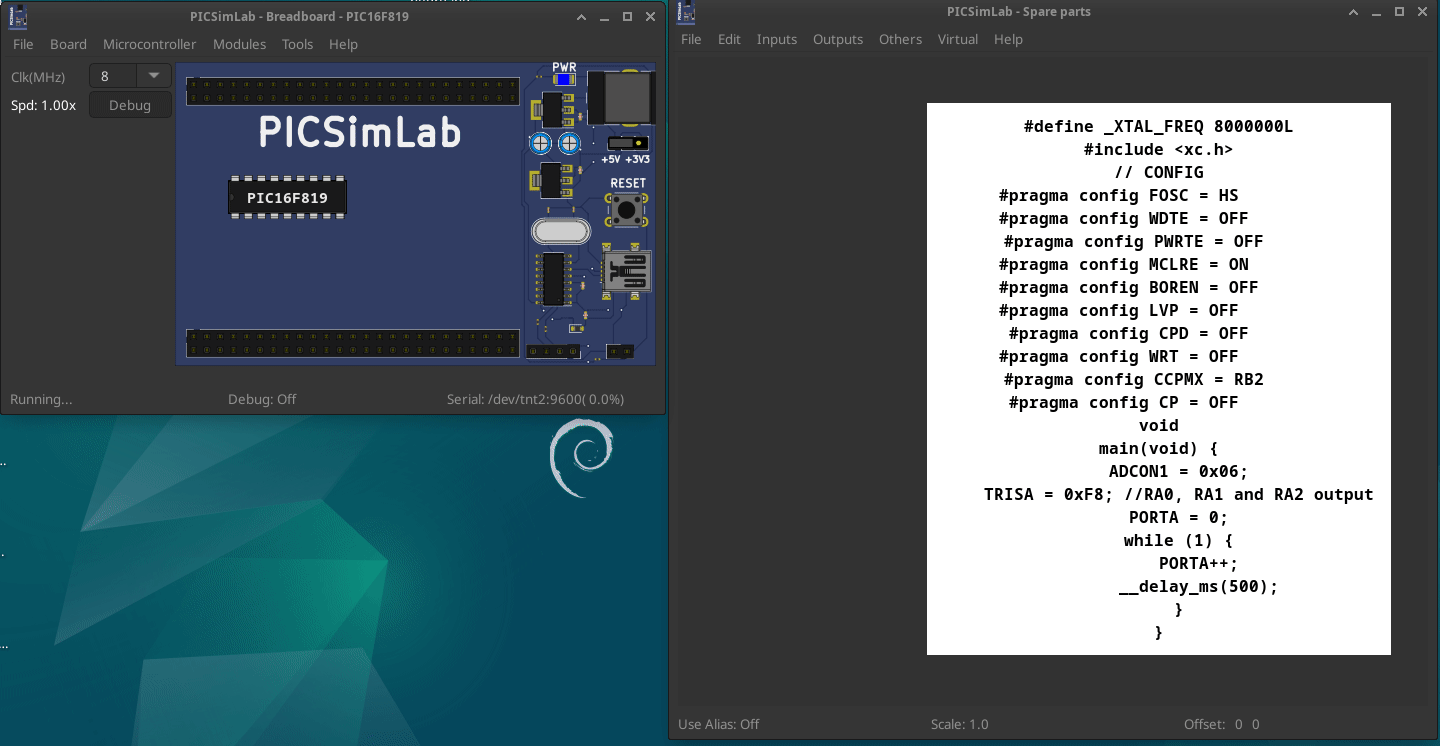The image size is (1440, 746).
Task: Open the Clk(MHz) dropdown
Action: [x=153, y=75]
